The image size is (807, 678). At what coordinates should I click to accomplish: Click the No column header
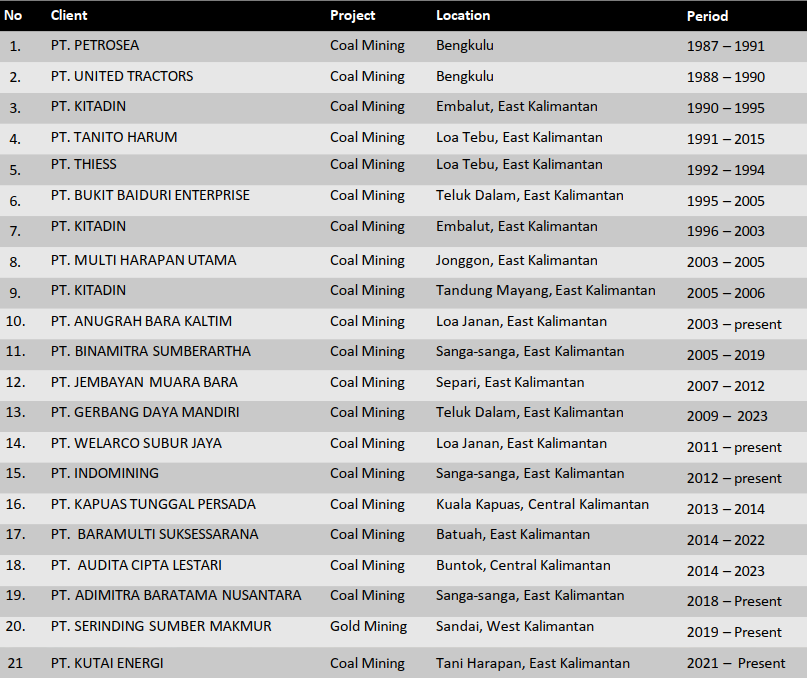[x=14, y=16]
